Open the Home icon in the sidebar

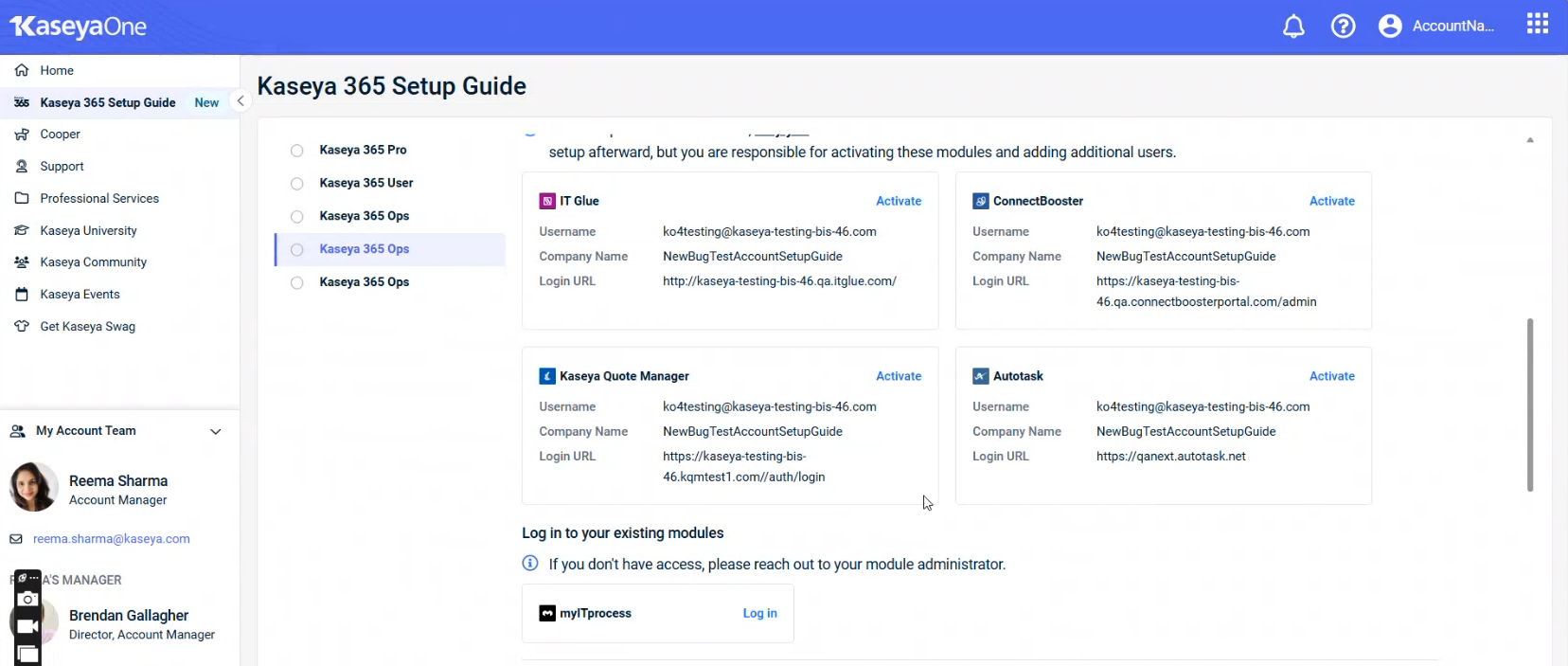pyautogui.click(x=22, y=70)
